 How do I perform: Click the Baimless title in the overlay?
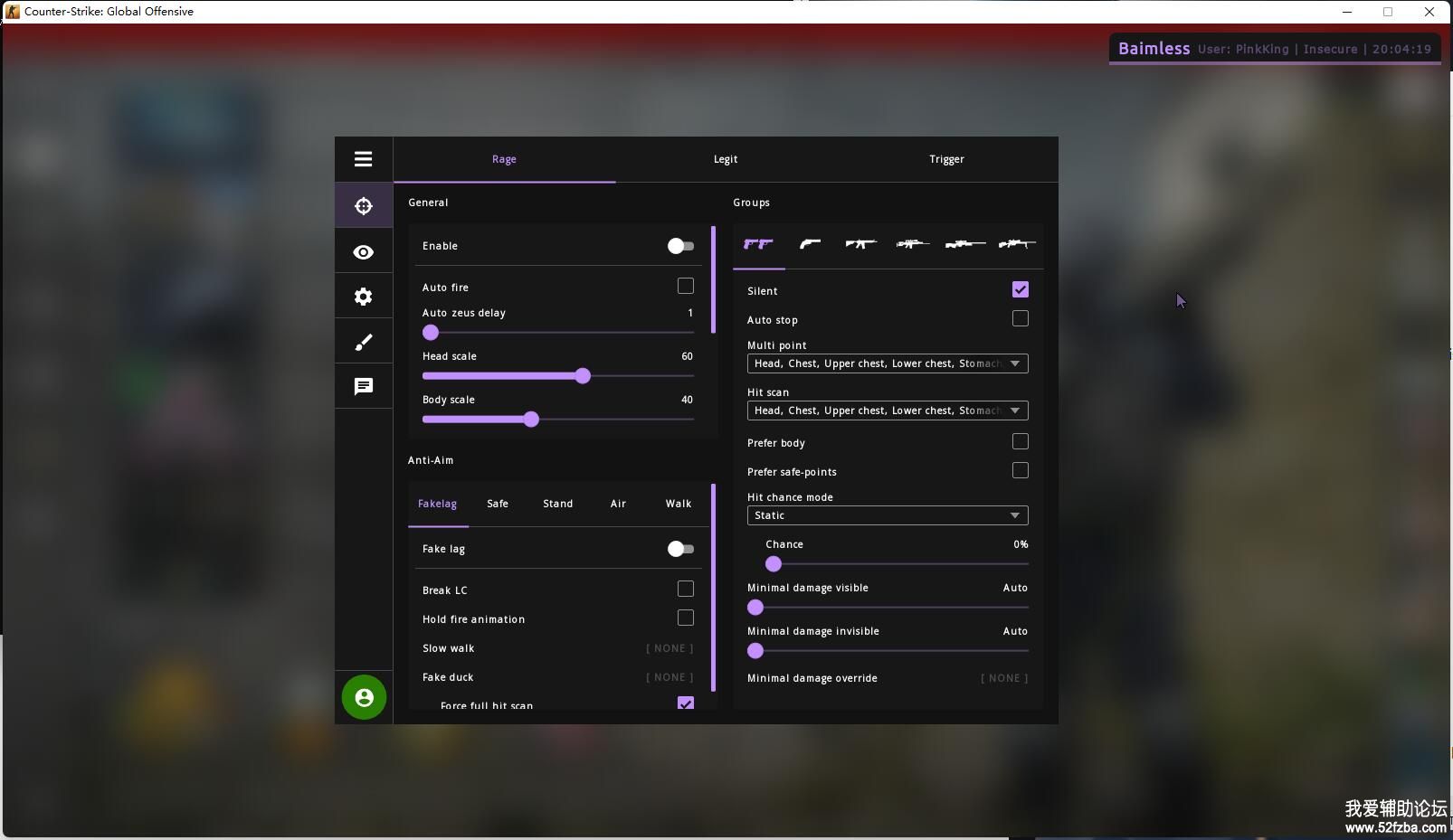tap(1154, 49)
